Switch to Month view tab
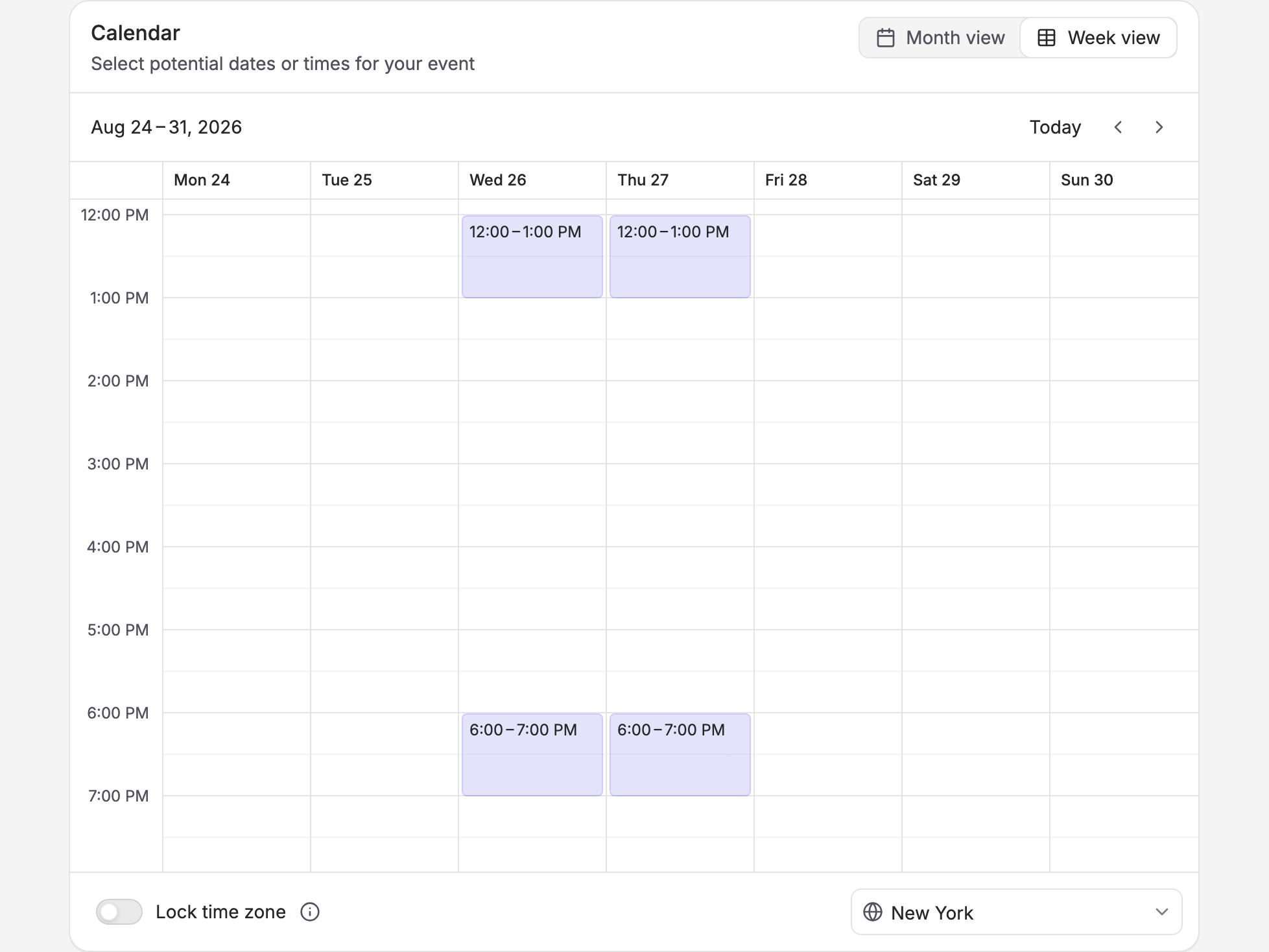 pos(940,38)
